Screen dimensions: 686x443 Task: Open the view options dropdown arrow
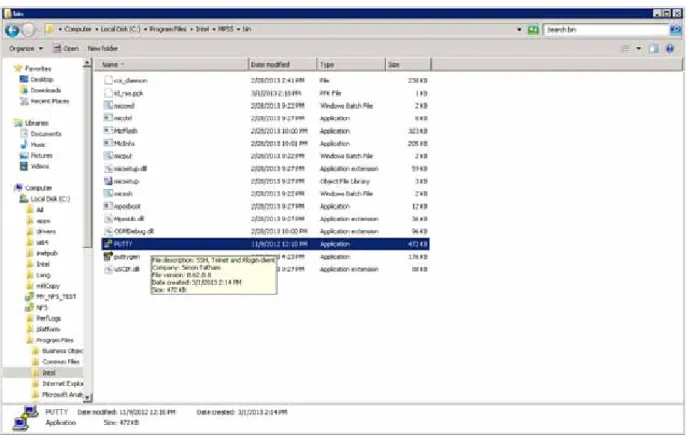tap(639, 49)
